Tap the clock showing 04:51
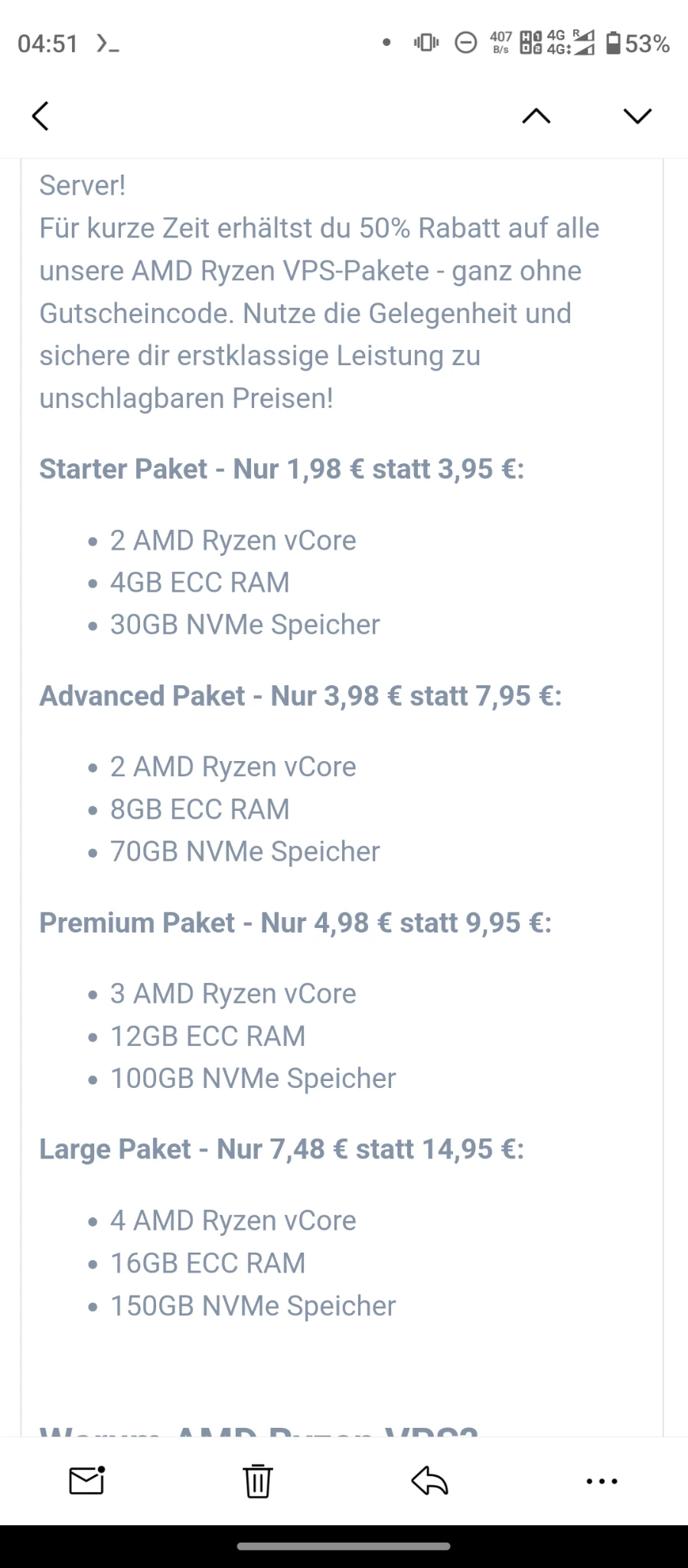 click(x=47, y=44)
